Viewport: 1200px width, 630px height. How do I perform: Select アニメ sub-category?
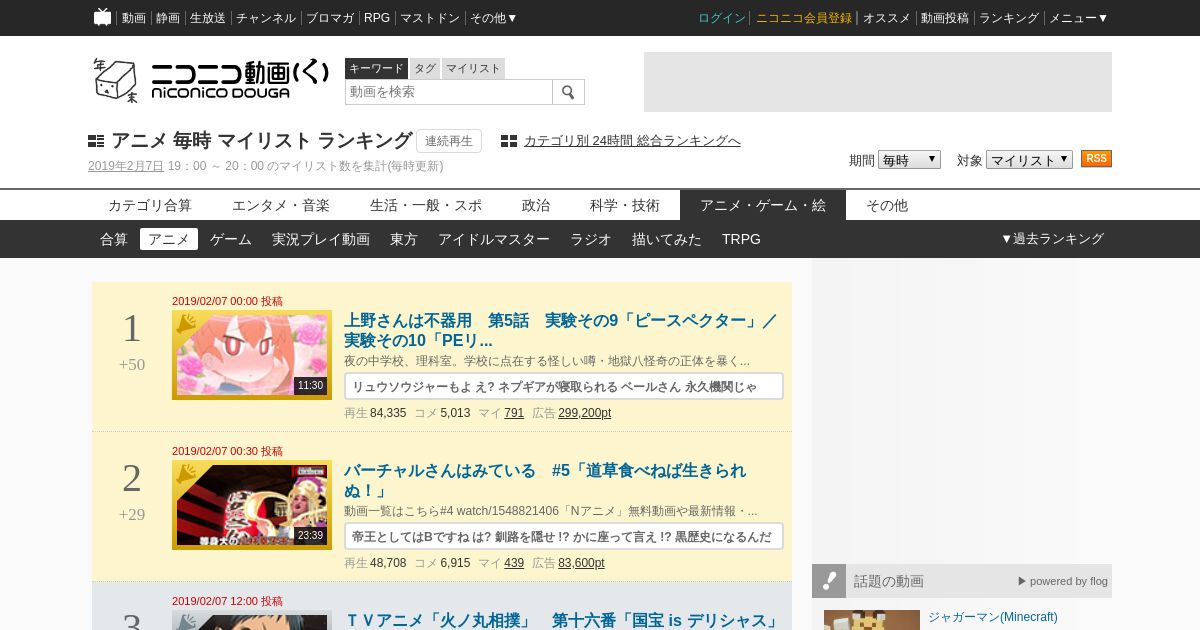pyautogui.click(x=169, y=239)
